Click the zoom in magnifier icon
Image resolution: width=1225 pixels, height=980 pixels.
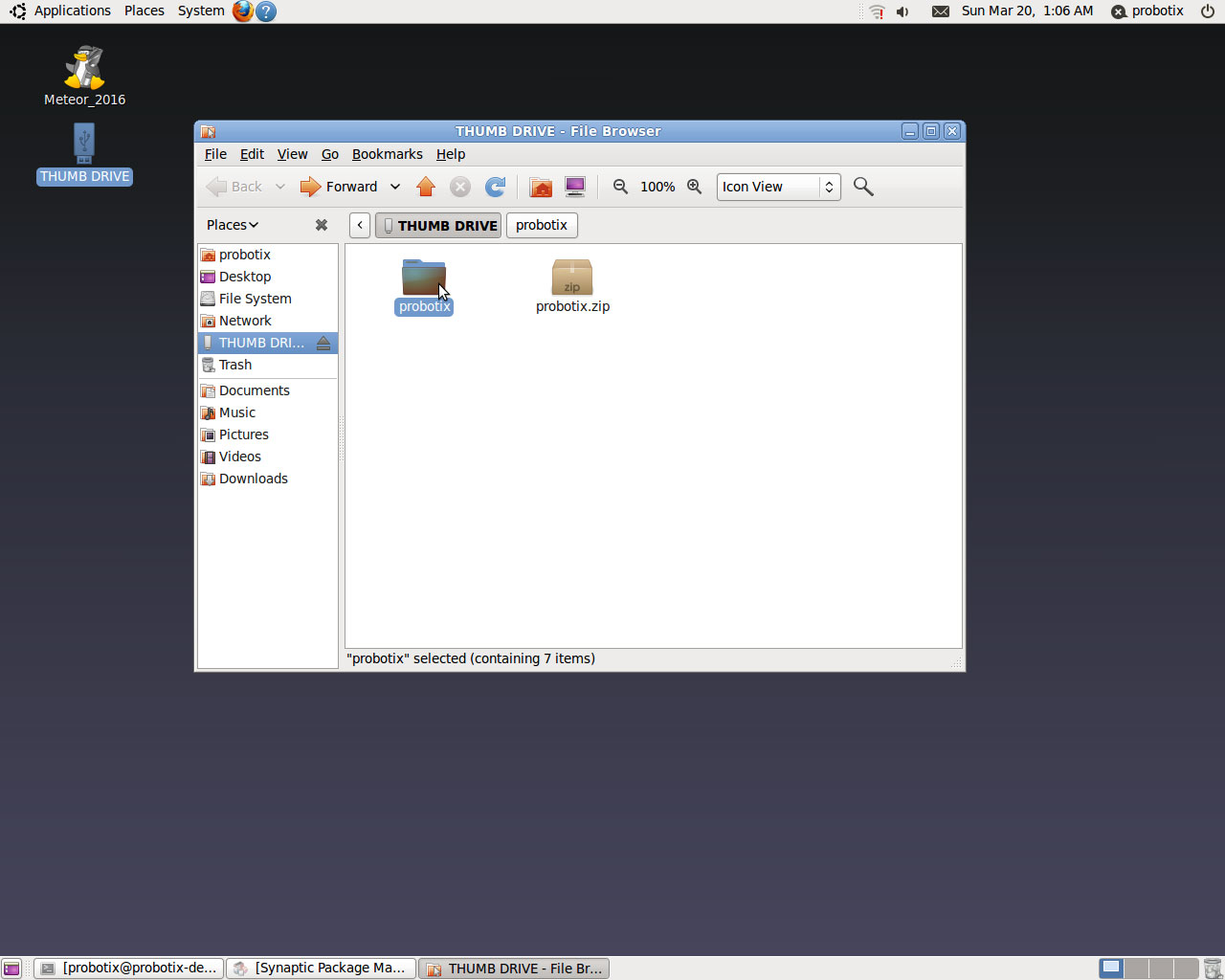click(x=695, y=187)
